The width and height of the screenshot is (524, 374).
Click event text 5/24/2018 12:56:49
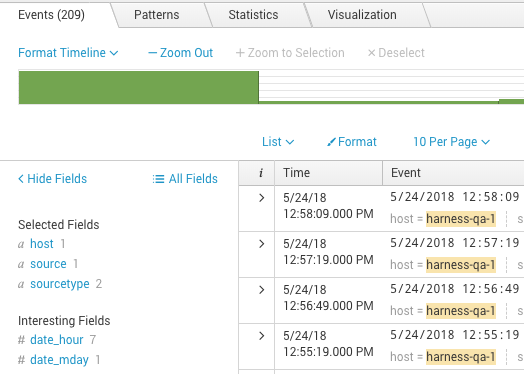tap(455, 289)
